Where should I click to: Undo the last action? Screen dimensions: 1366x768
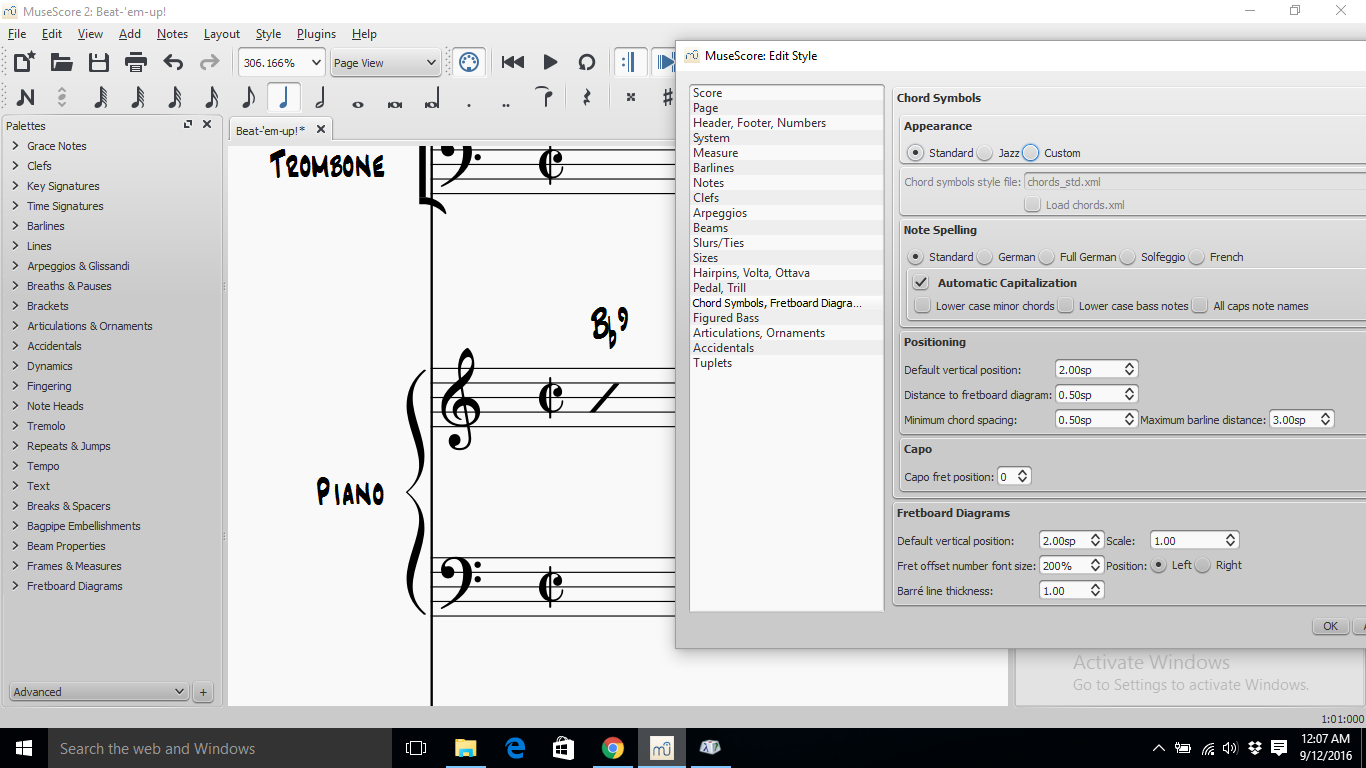[x=173, y=62]
